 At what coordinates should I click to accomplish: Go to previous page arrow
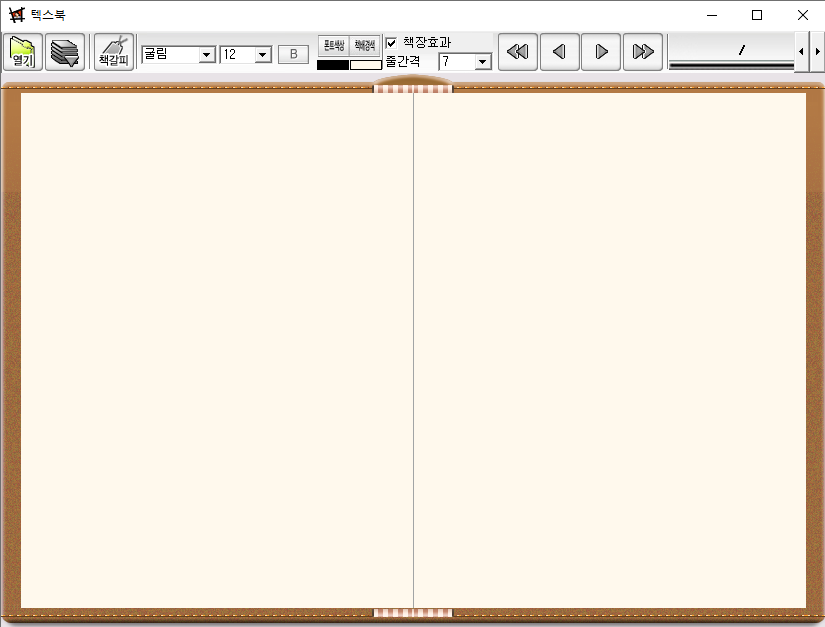point(560,52)
